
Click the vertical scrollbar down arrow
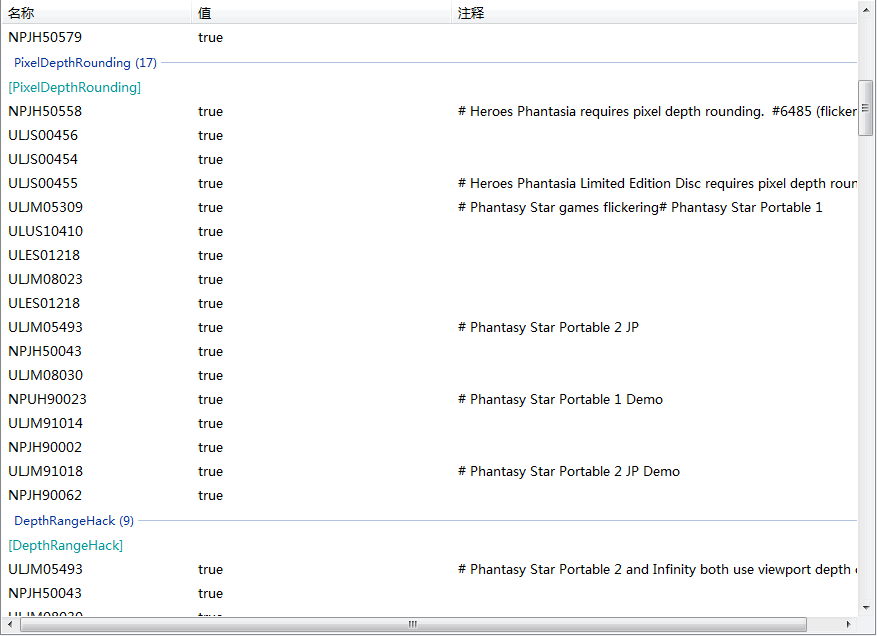coord(866,607)
